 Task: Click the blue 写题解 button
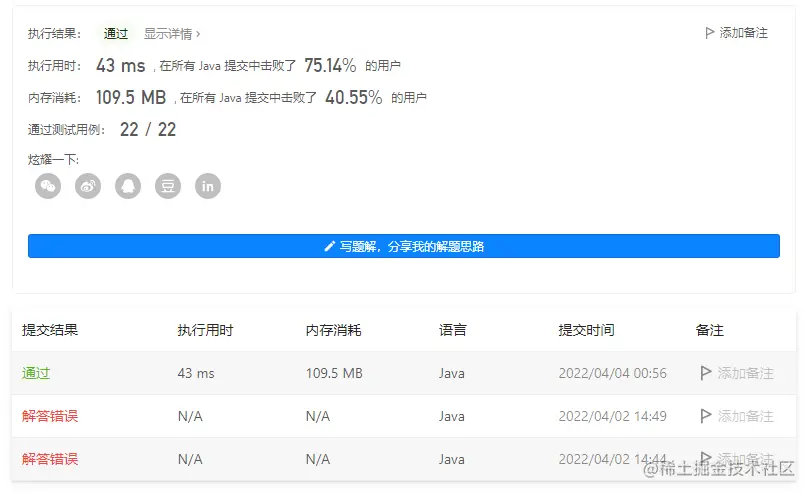pos(404,246)
